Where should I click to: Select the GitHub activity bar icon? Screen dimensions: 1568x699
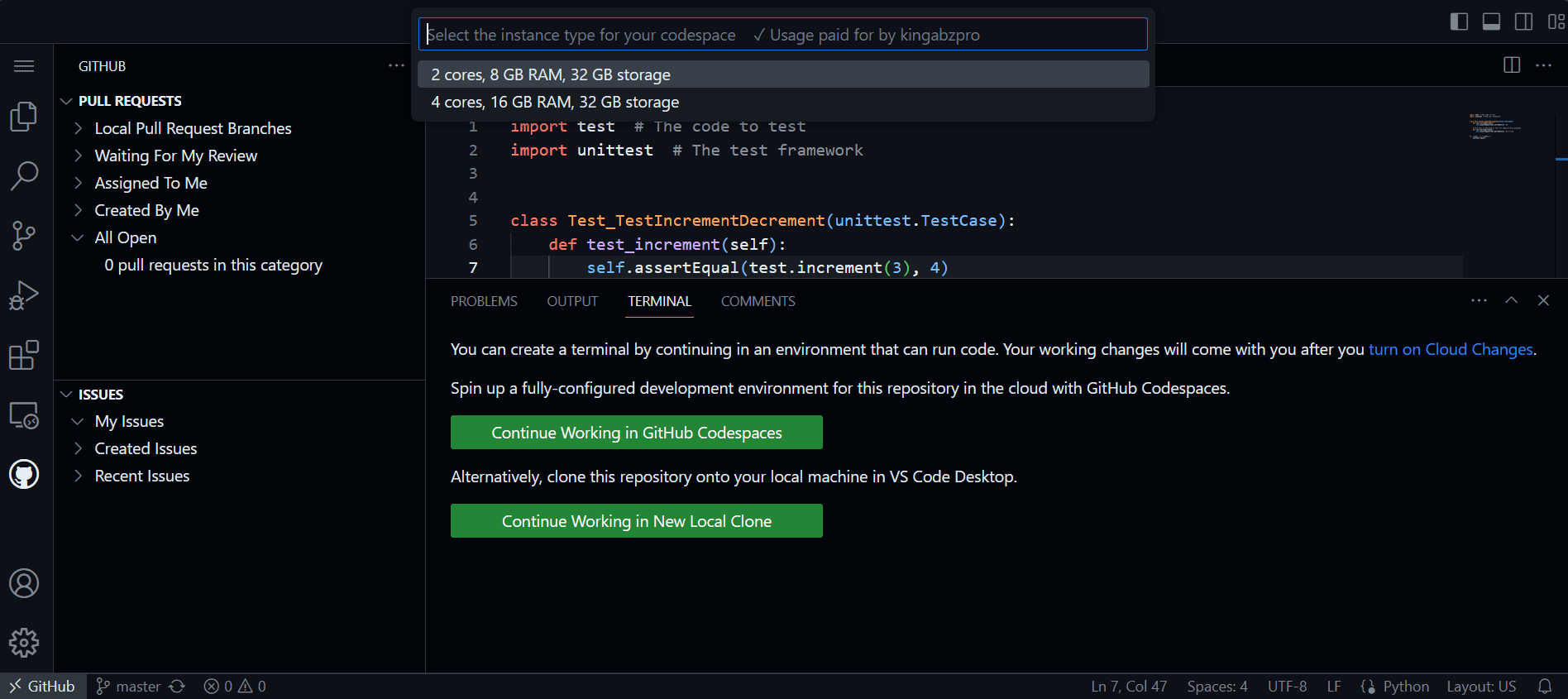click(x=24, y=474)
